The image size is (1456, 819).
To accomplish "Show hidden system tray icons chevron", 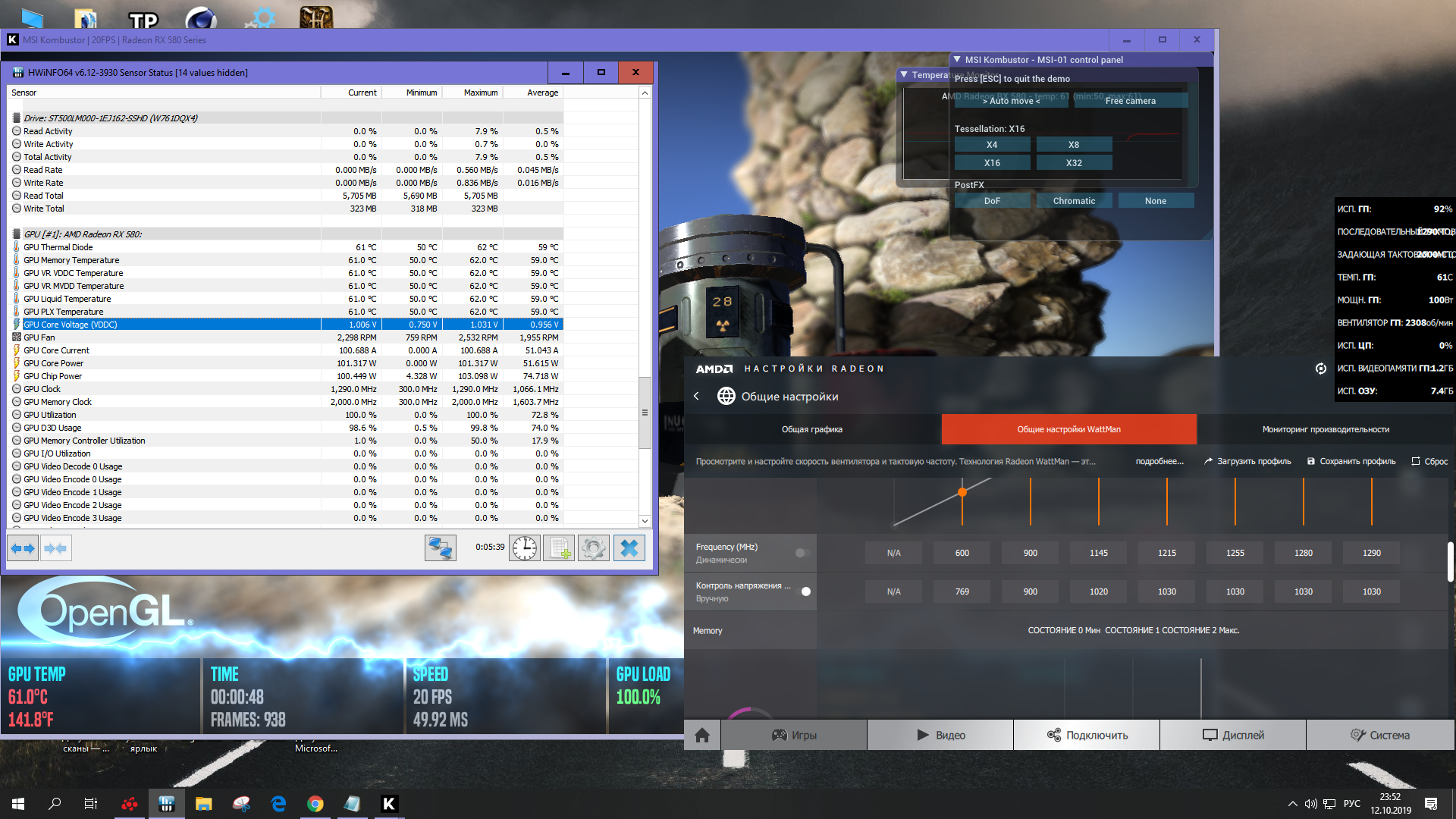I will coord(1292,804).
